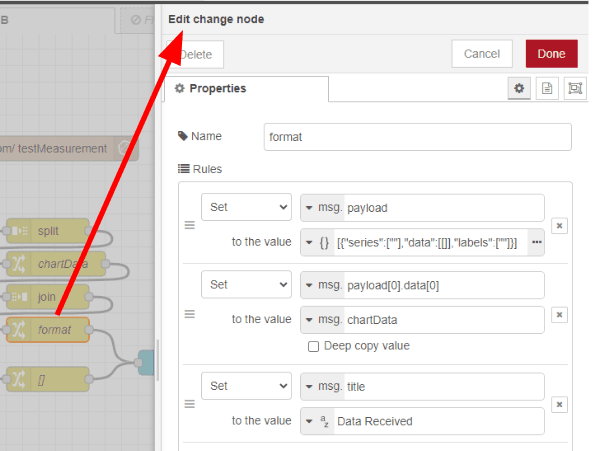Remove the msg.title rule

[559, 404]
